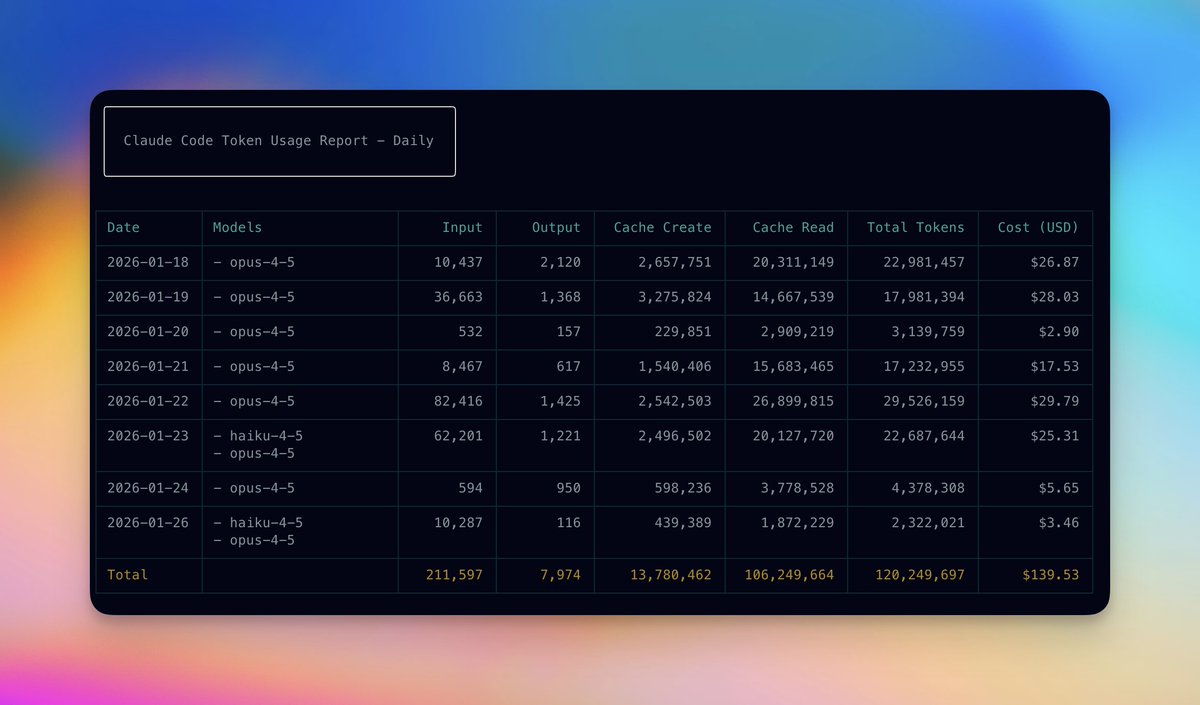1200x705 pixels.
Task: Click the 'Total Tokens' column header
Action: pyautogui.click(x=916, y=228)
